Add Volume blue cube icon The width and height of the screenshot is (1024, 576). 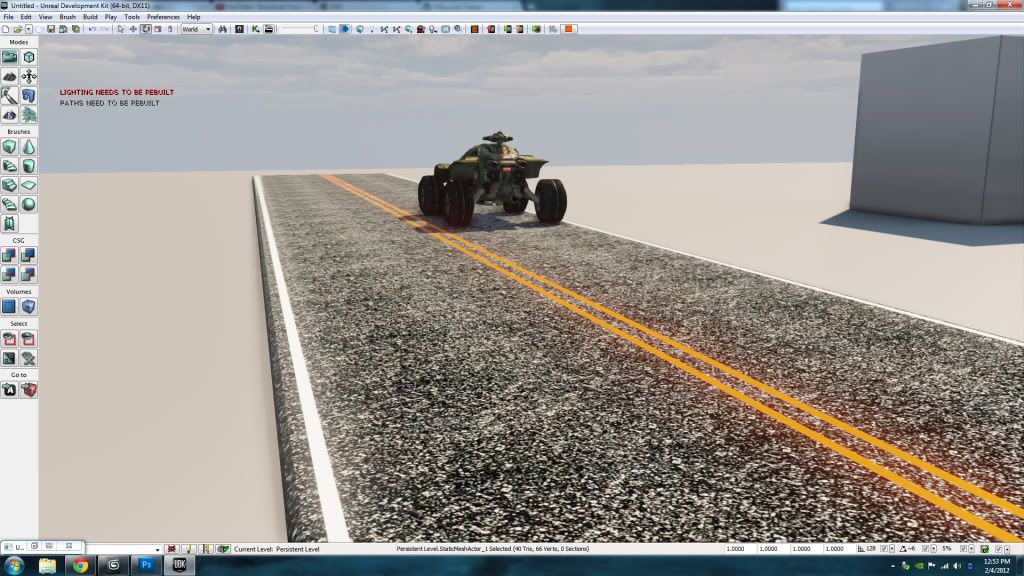click(x=29, y=306)
